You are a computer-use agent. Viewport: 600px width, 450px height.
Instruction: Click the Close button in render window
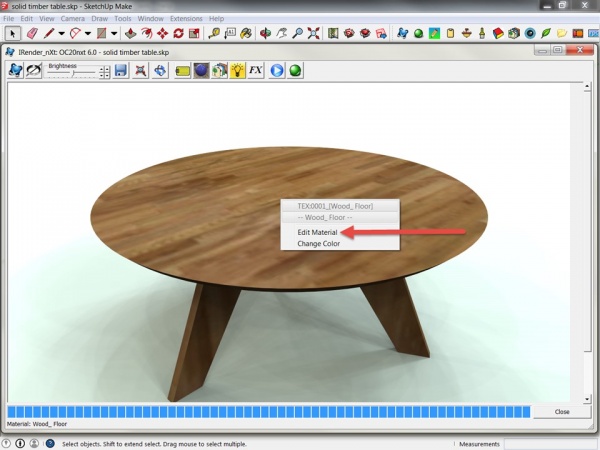coord(562,412)
